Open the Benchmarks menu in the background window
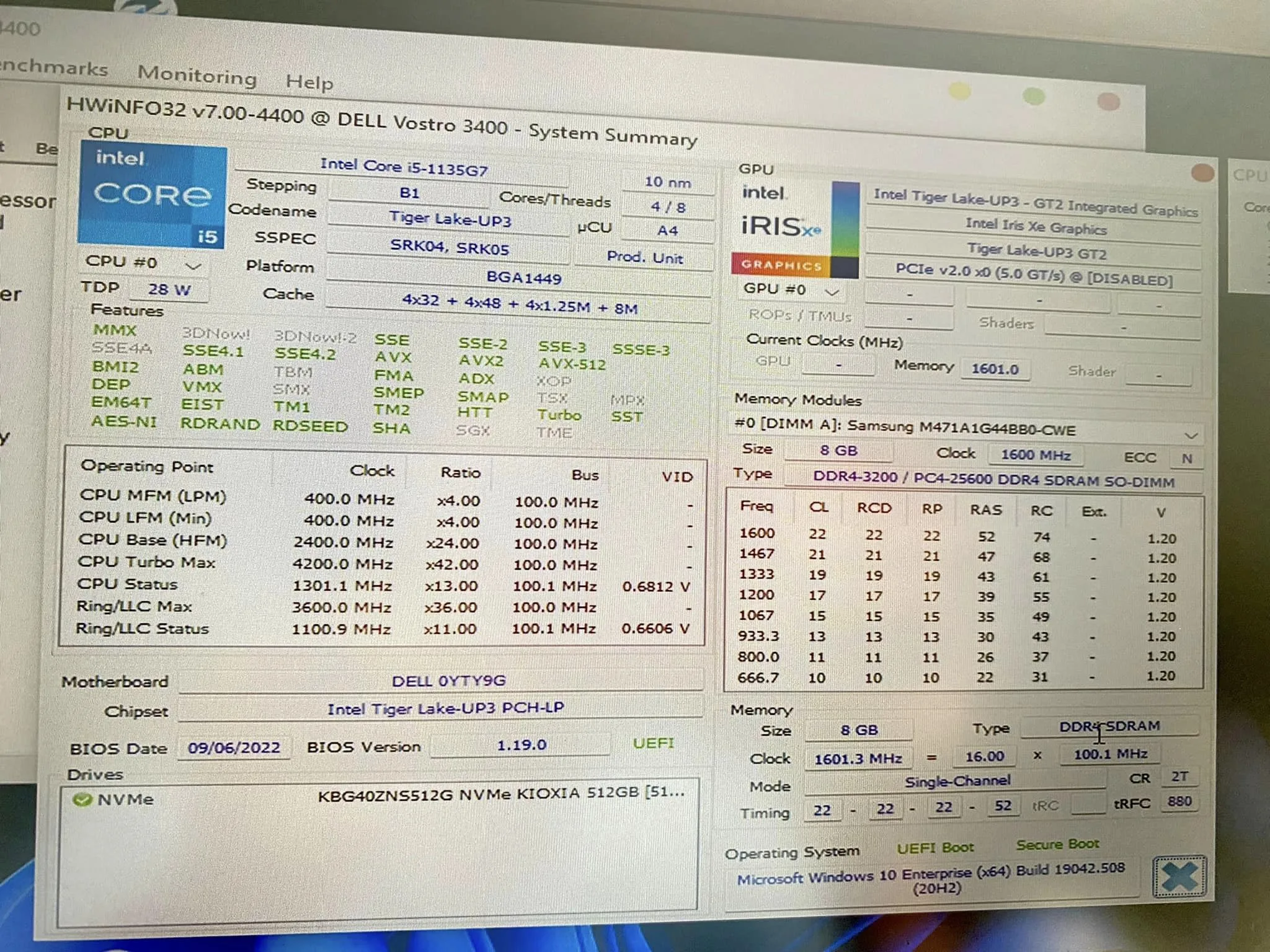Image resolution: width=1270 pixels, height=952 pixels. [54, 67]
